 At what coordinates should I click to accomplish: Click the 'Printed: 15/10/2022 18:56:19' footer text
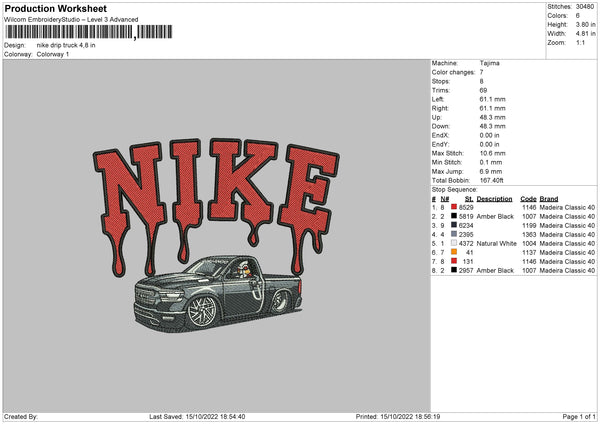398,416
